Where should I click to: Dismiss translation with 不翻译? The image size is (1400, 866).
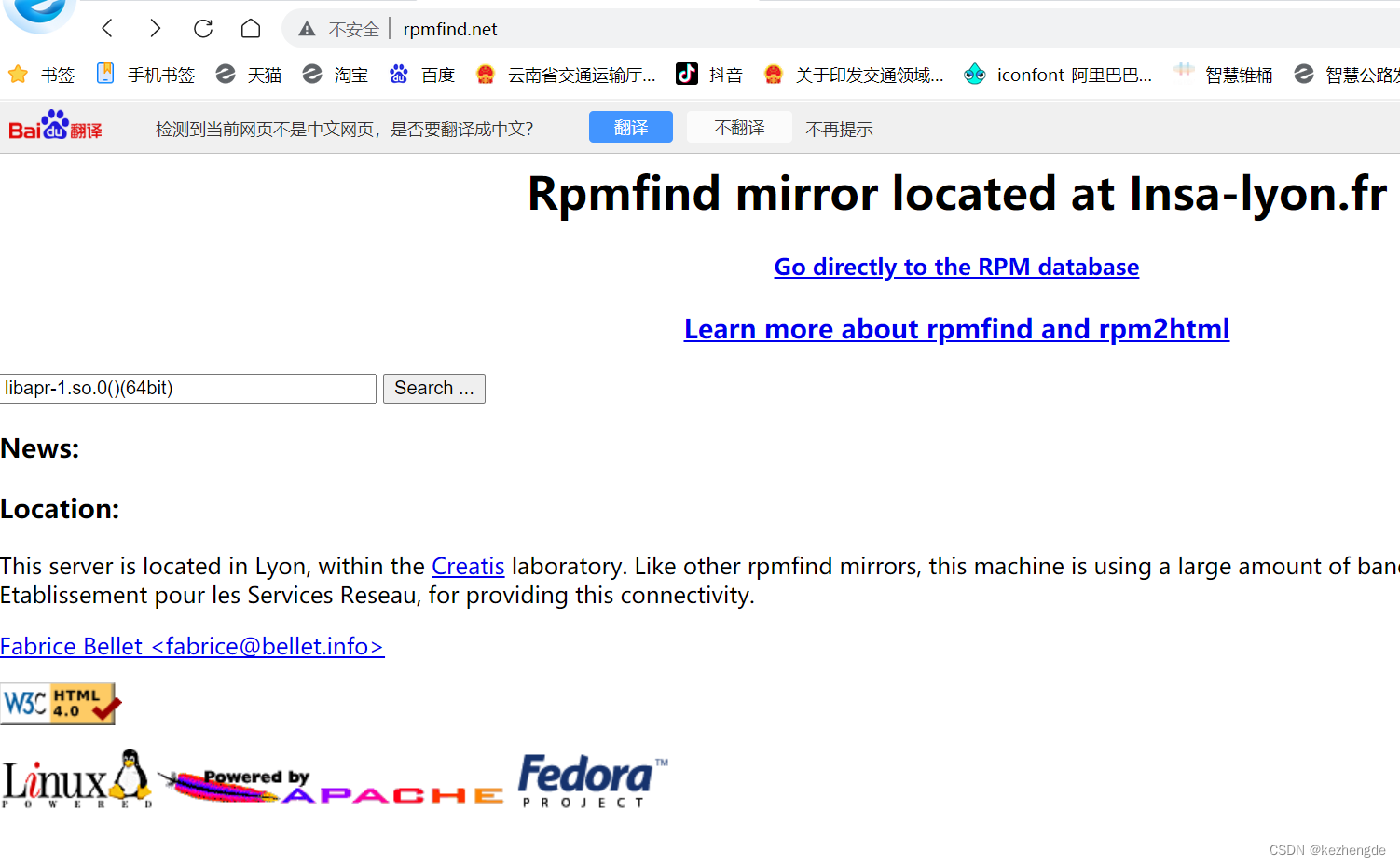739,127
